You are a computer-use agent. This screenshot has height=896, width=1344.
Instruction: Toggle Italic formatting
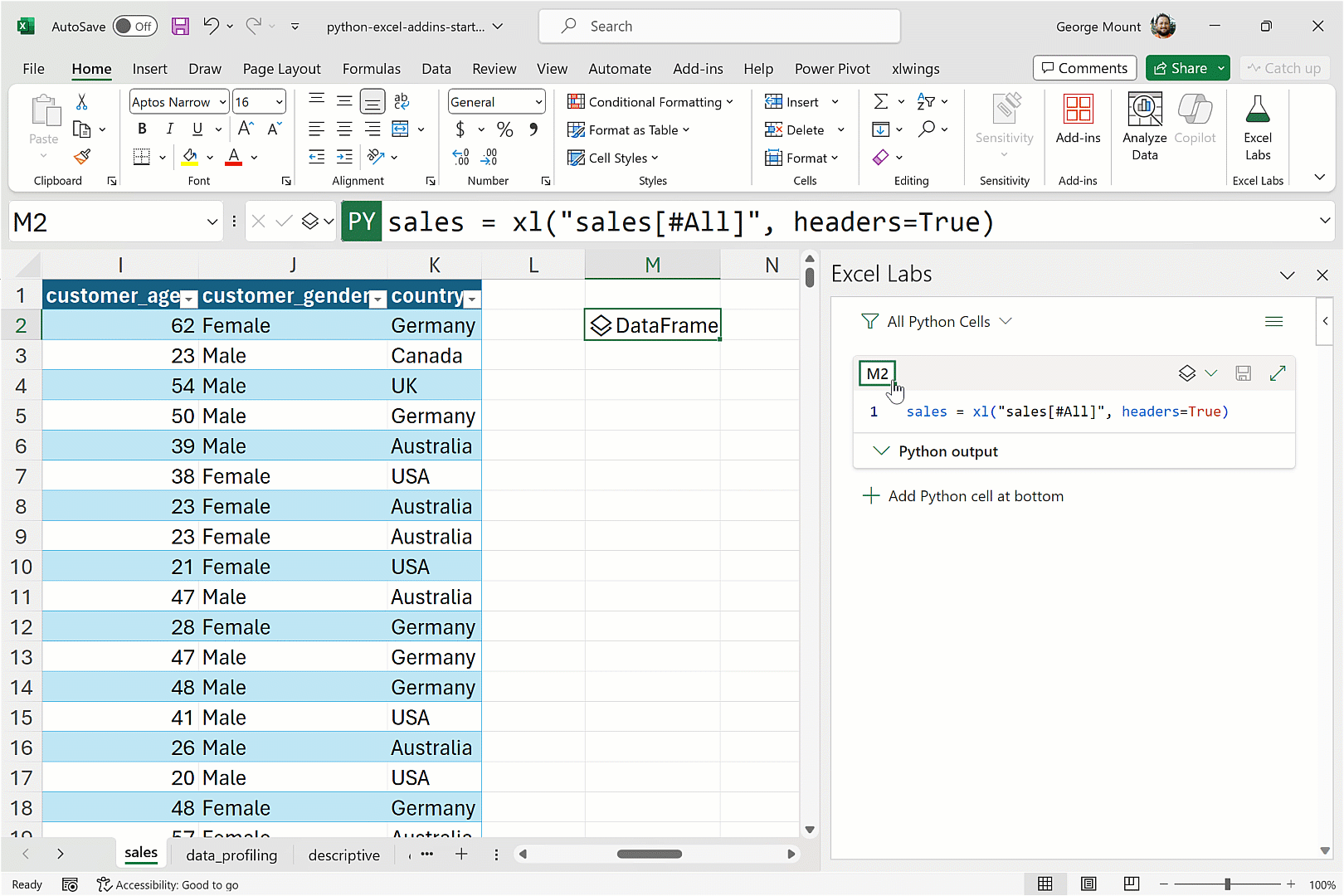coord(169,129)
